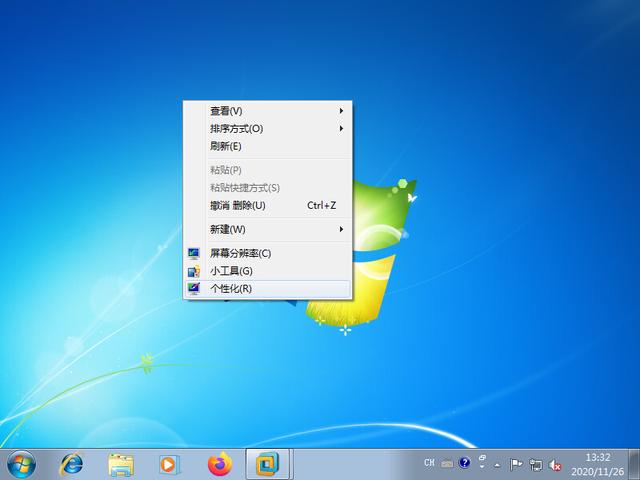Click the muted volume speaker icon
Image resolution: width=640 pixels, height=480 pixels.
coord(555,465)
